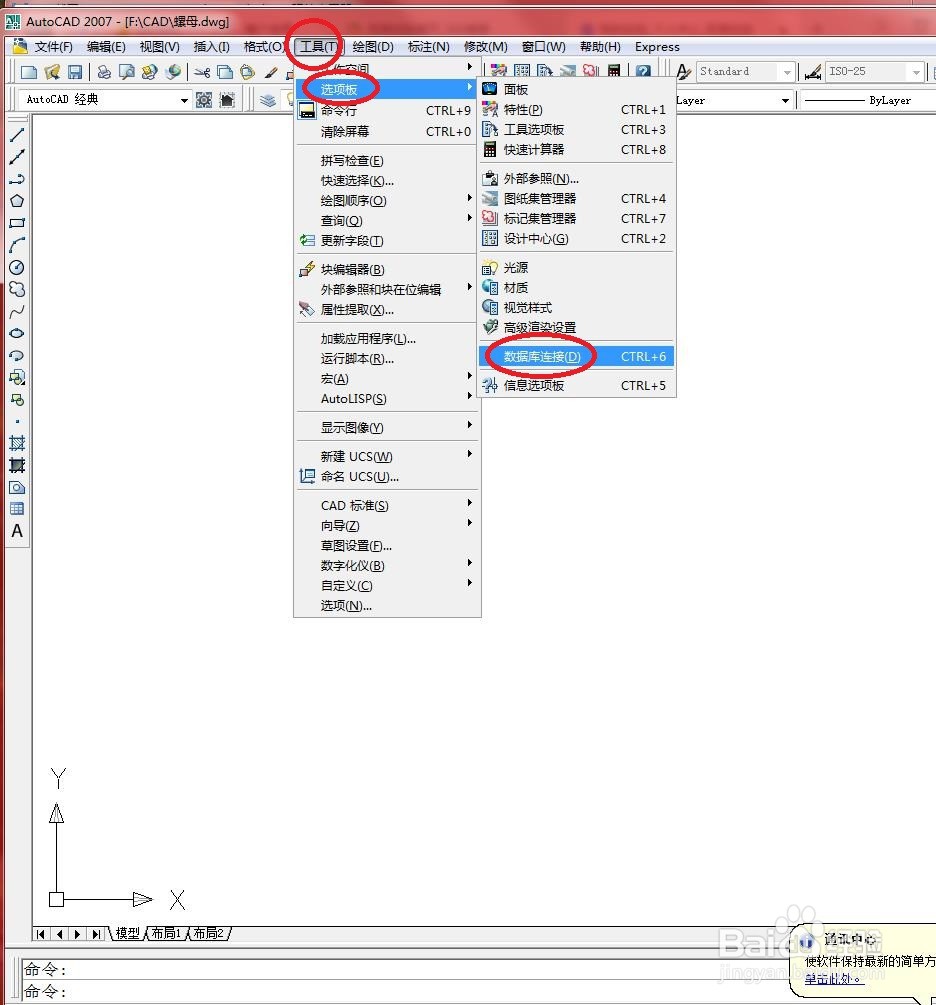Click the Help question mark icon
Viewport: 936px width, 1005px height.
pyautogui.click(x=644, y=71)
